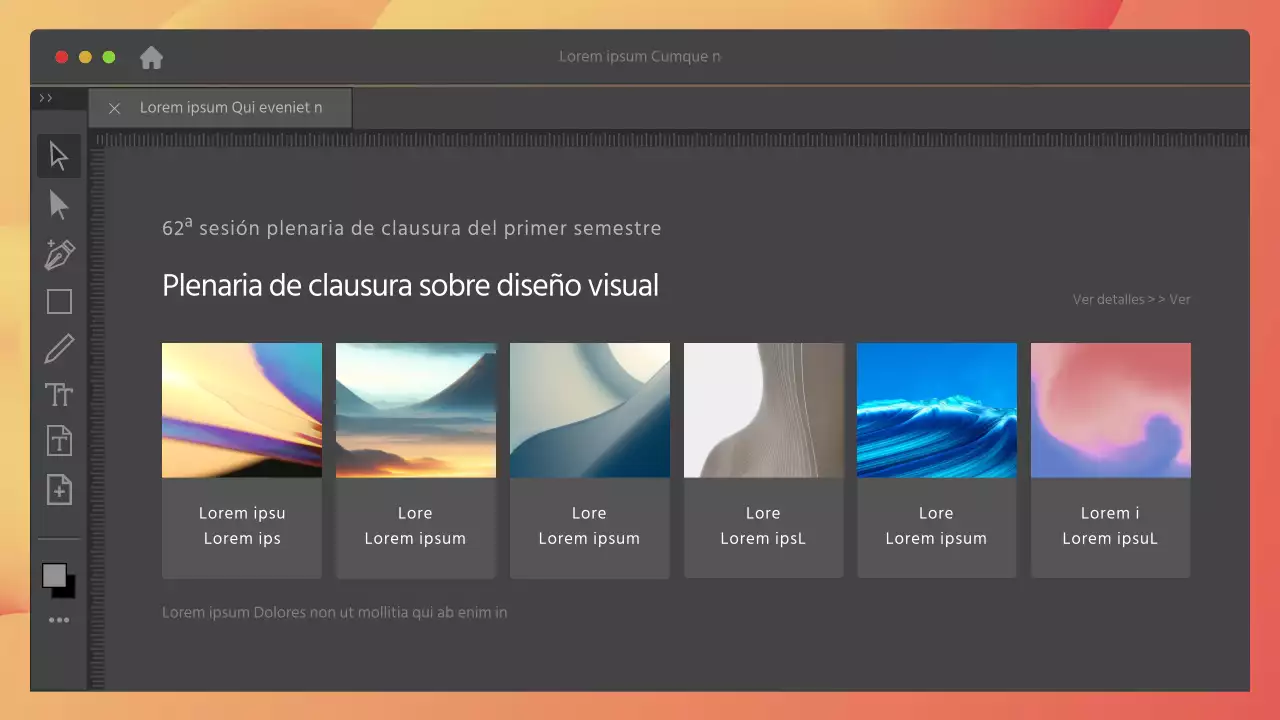
Task: Click the Add Page tool
Action: pyautogui.click(x=58, y=489)
